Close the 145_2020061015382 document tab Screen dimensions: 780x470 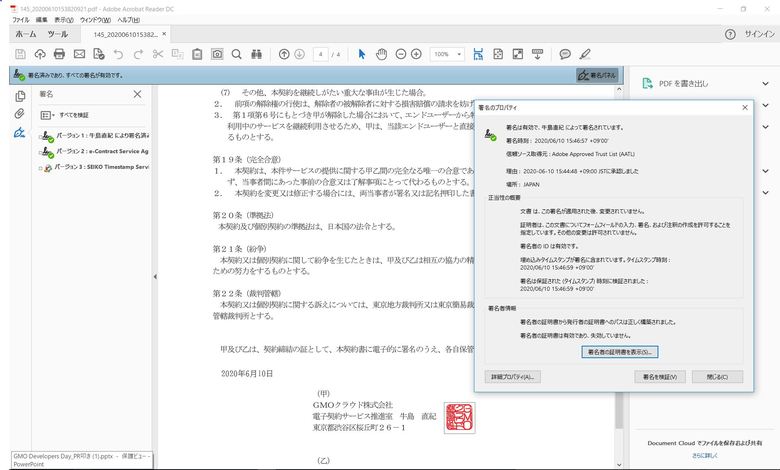(x=164, y=34)
